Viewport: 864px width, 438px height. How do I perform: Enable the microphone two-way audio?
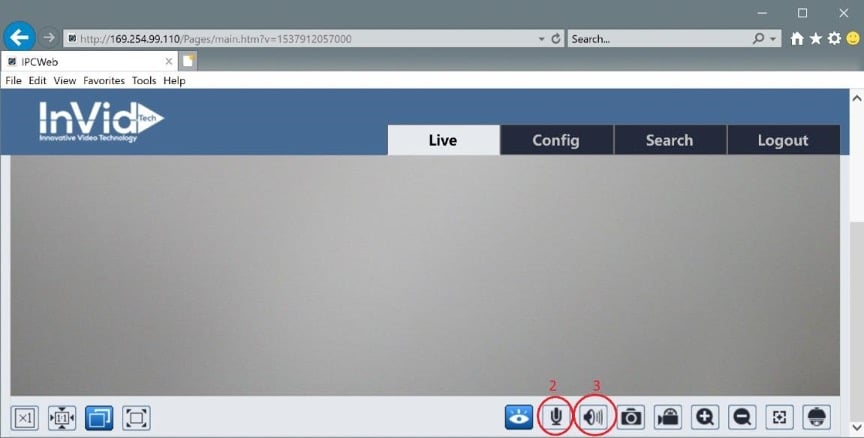click(x=555, y=416)
